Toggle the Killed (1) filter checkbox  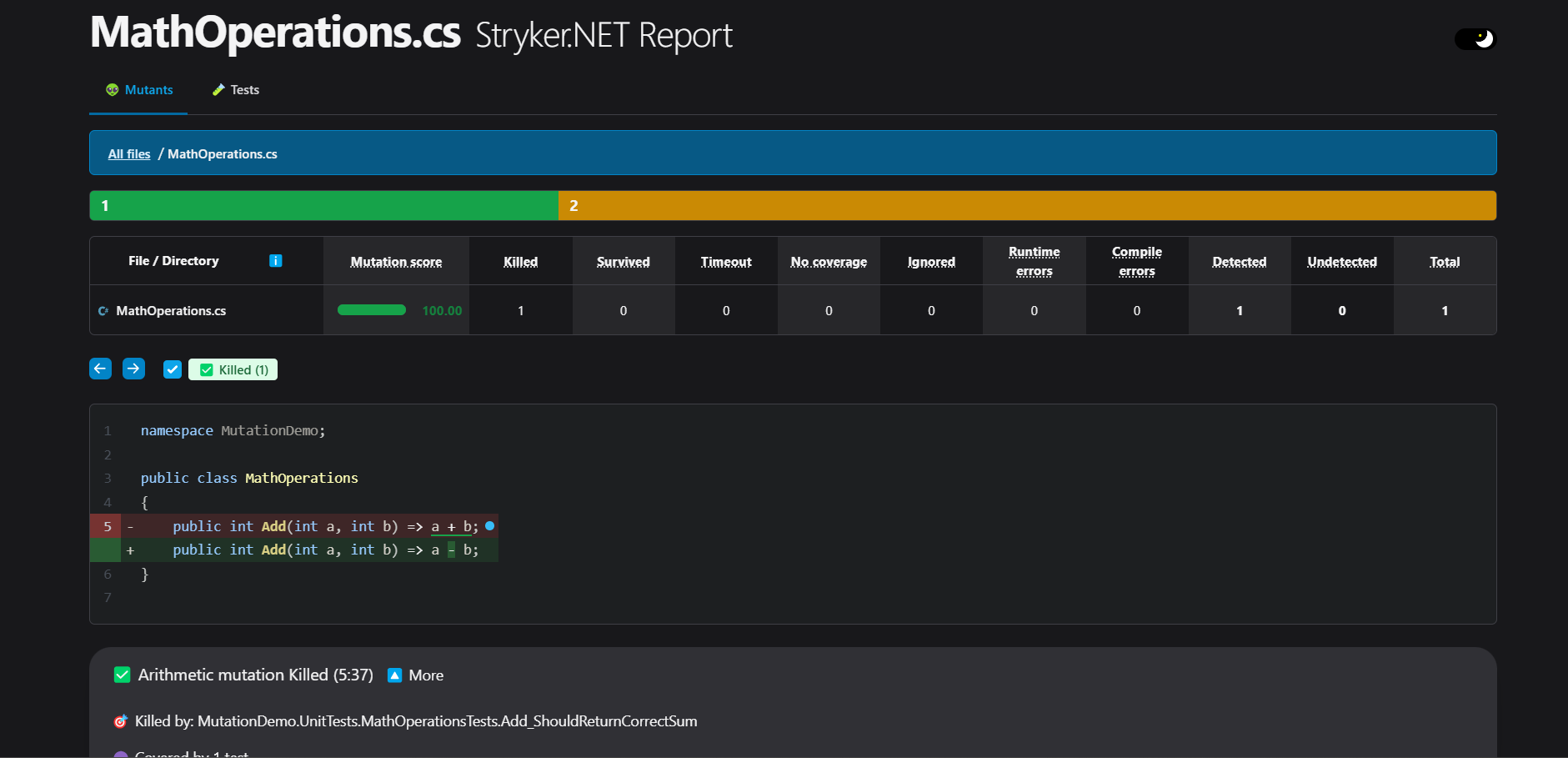pyautogui.click(x=207, y=370)
